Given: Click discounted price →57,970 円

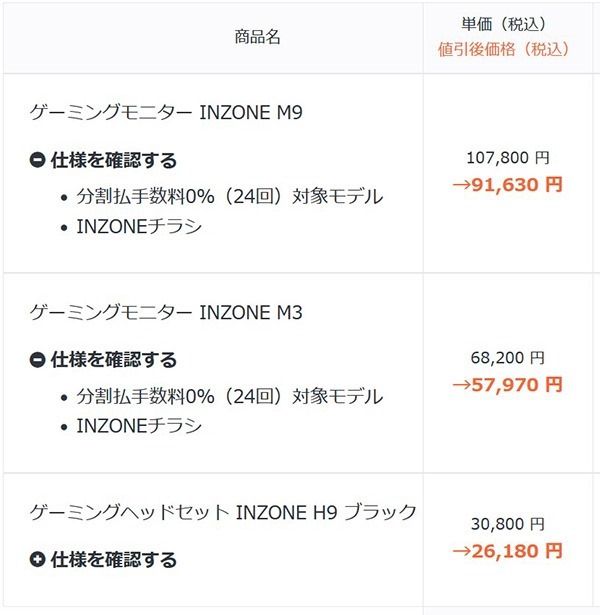Looking at the screenshot, I should pyautogui.click(x=508, y=384).
